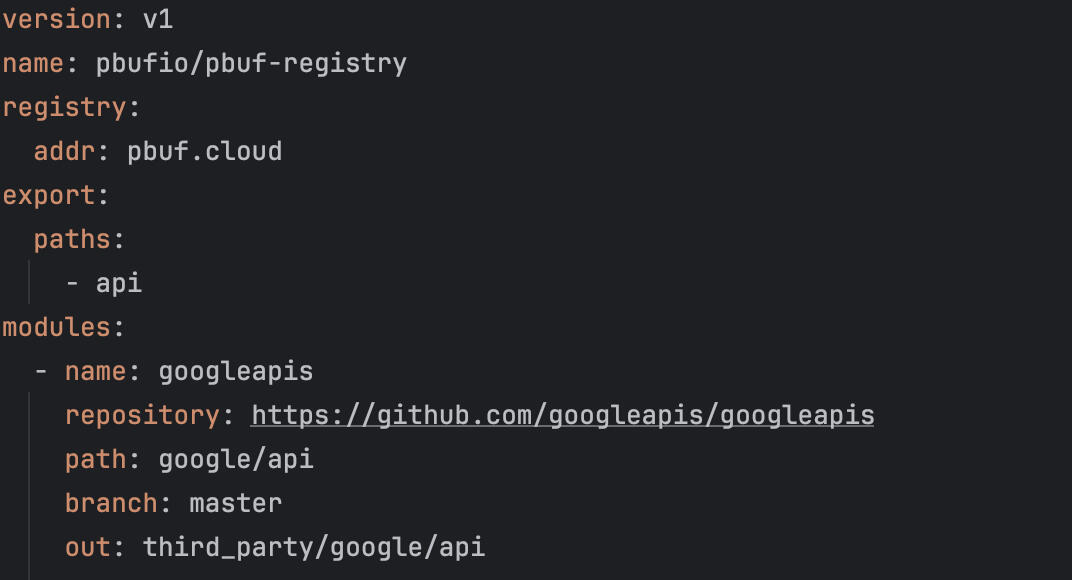The image size is (1072, 580).
Task: Place cursor on the "v1" value
Action: pyautogui.click(x=158, y=19)
